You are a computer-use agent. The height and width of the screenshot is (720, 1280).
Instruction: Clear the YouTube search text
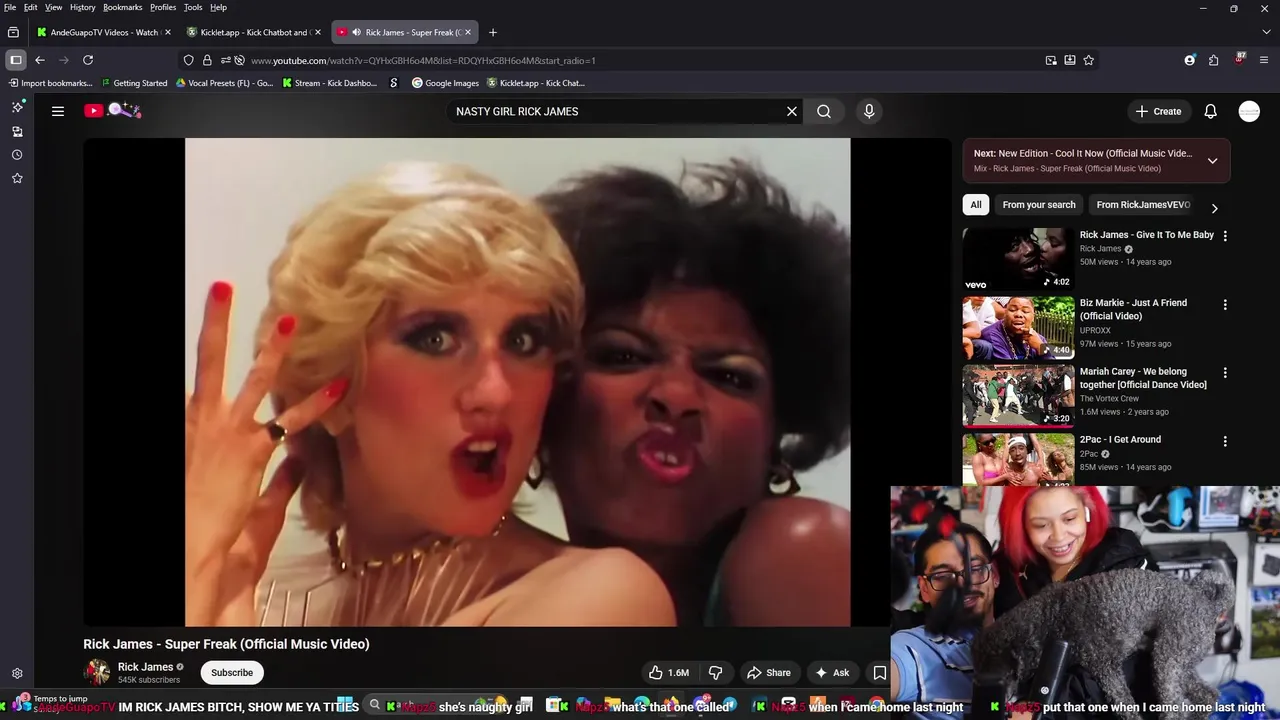coord(792,111)
